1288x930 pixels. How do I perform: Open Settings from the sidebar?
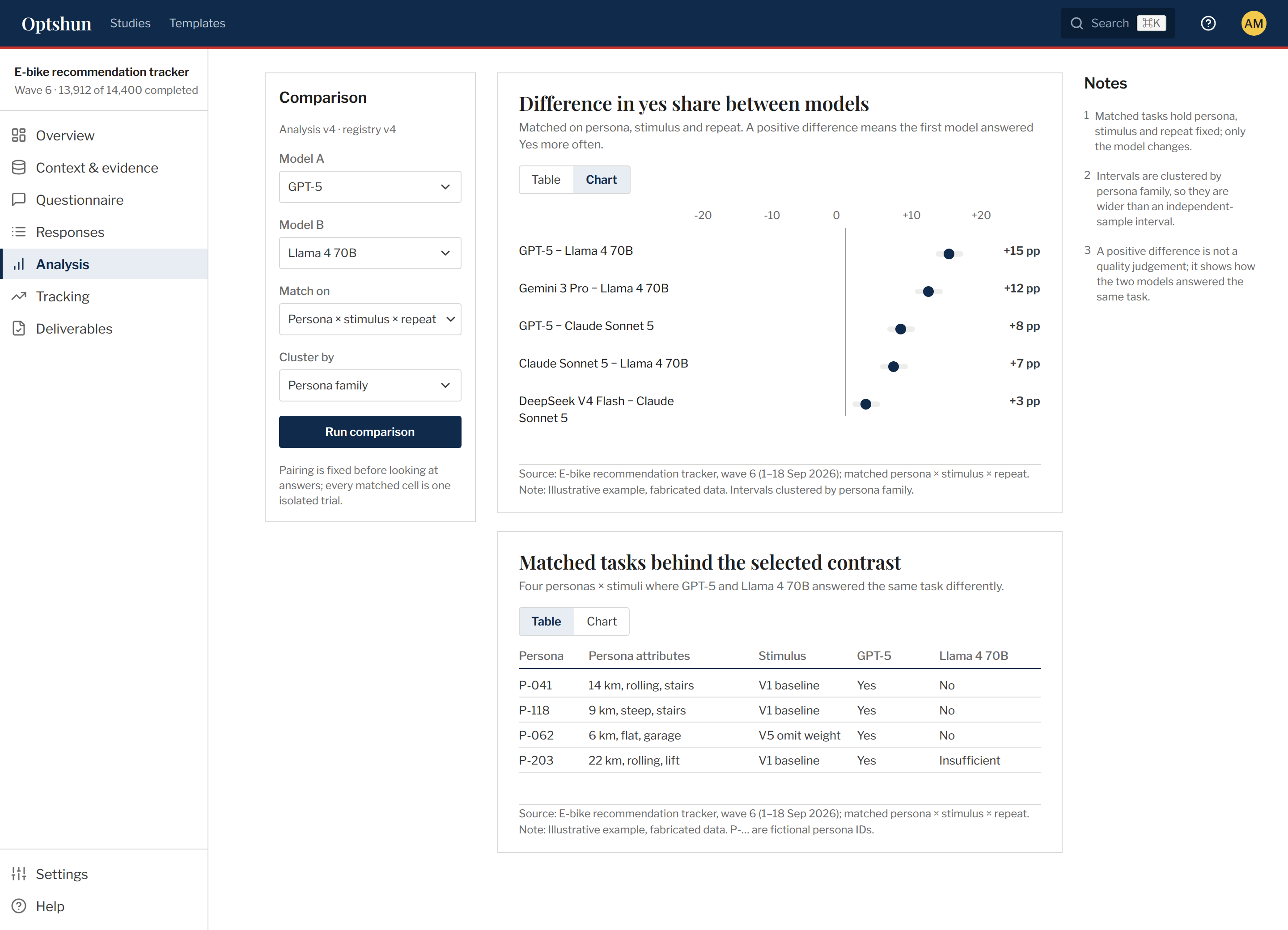pyautogui.click(x=104, y=874)
